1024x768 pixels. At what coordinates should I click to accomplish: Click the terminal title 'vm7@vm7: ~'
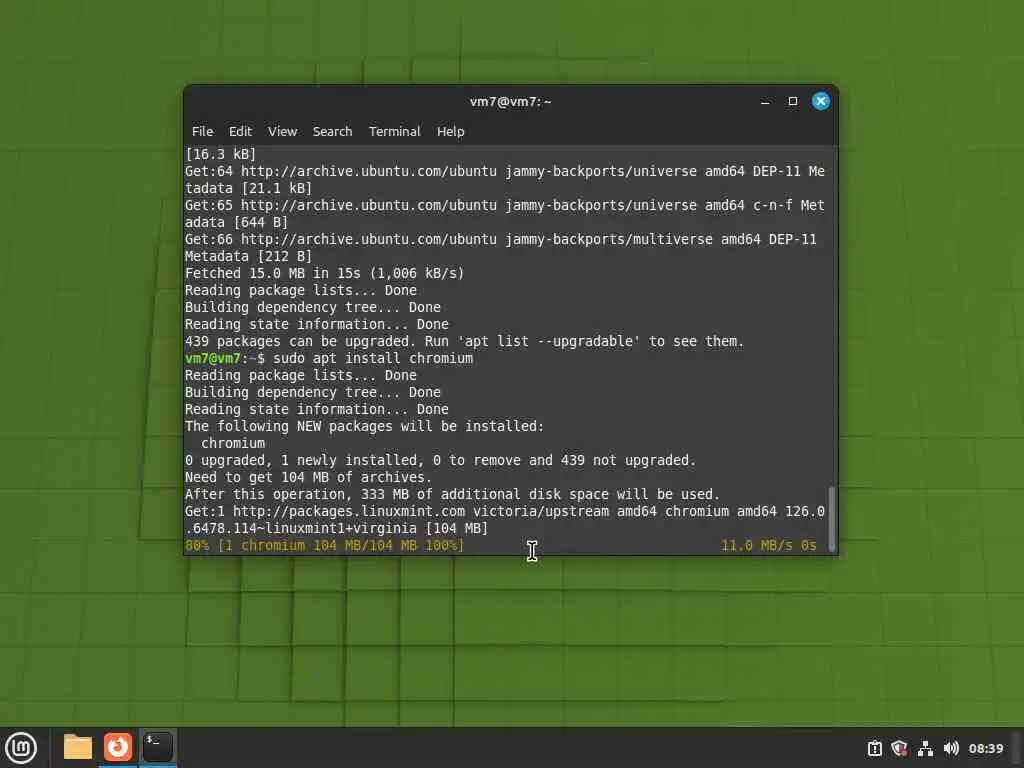(x=511, y=101)
